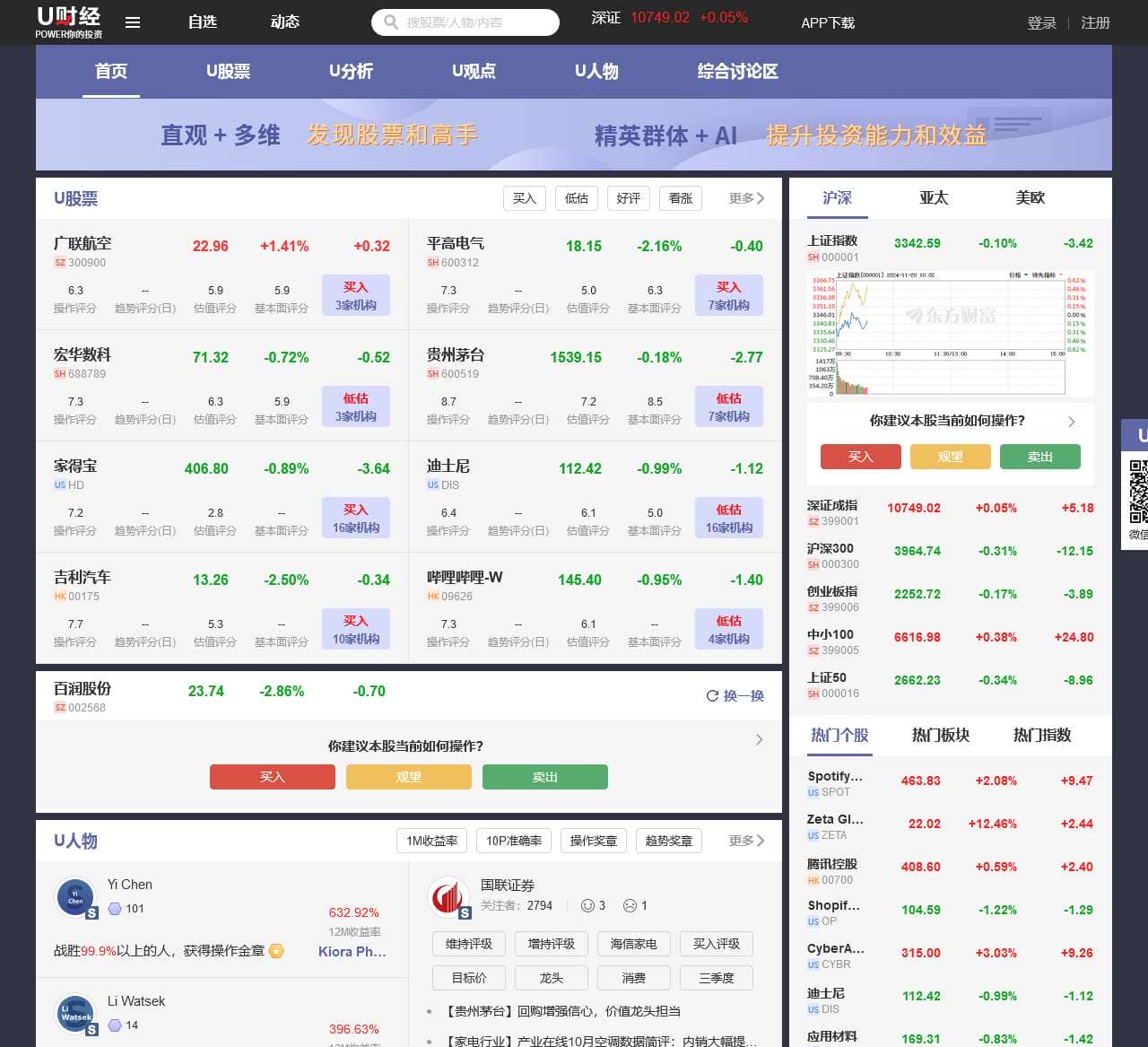This screenshot has height=1047, width=1148.
Task: Click the arrow beside the 上证指数 操作 question
Action: 1072,422
